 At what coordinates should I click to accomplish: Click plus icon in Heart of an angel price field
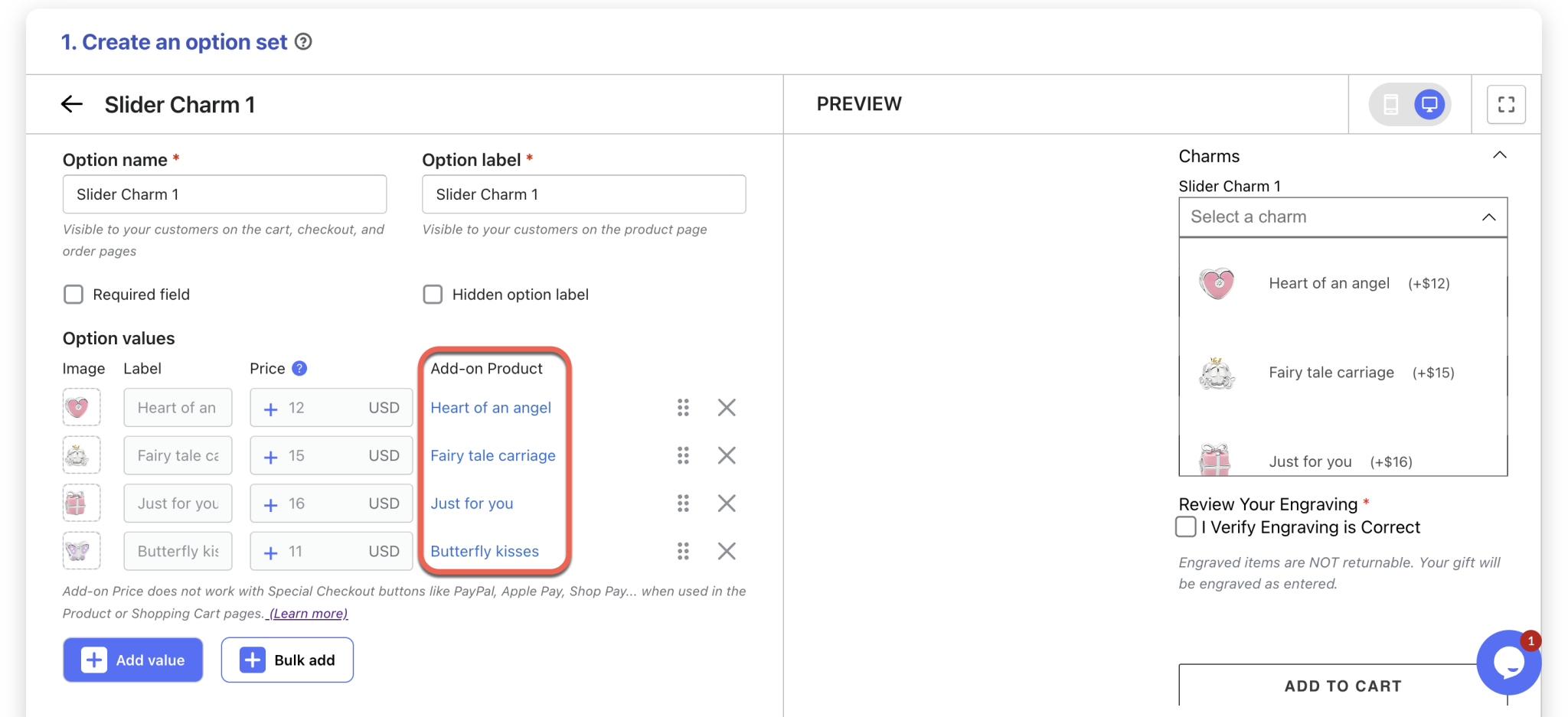click(x=269, y=407)
